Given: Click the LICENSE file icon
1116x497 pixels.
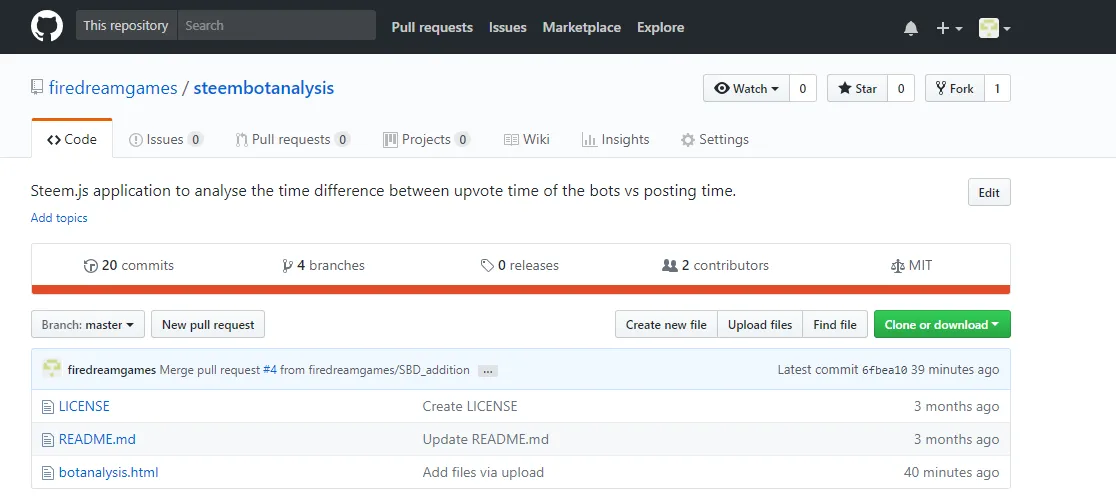Looking at the screenshot, I should [48, 407].
